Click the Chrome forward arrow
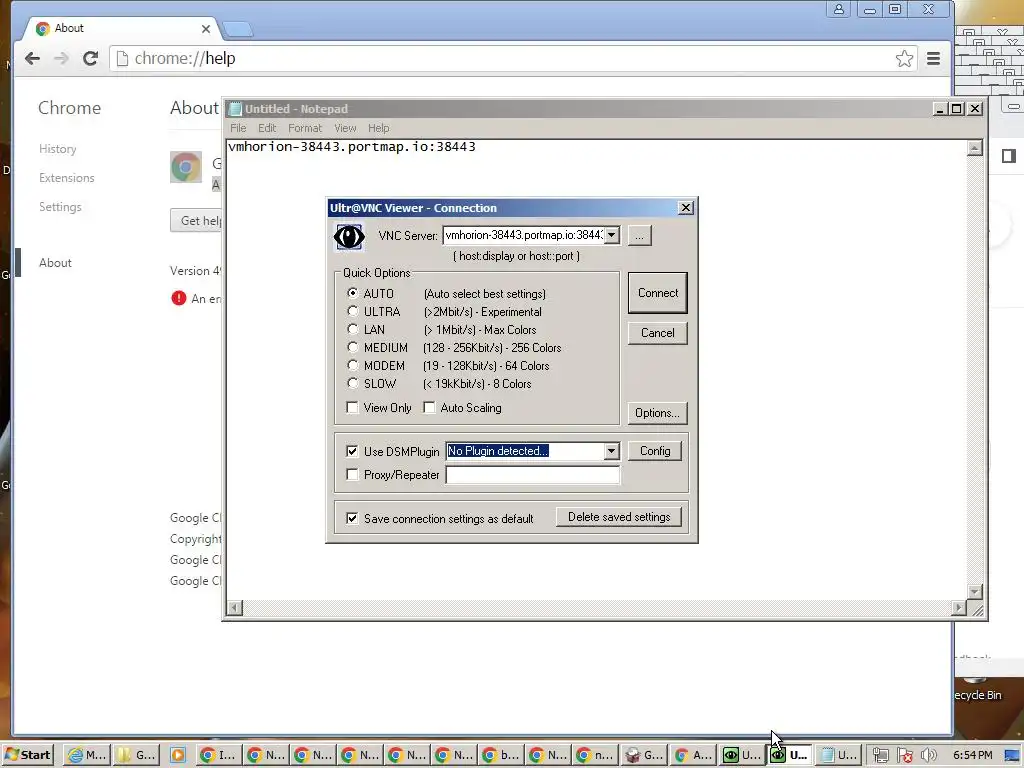This screenshot has width=1024, height=768. tap(61, 59)
